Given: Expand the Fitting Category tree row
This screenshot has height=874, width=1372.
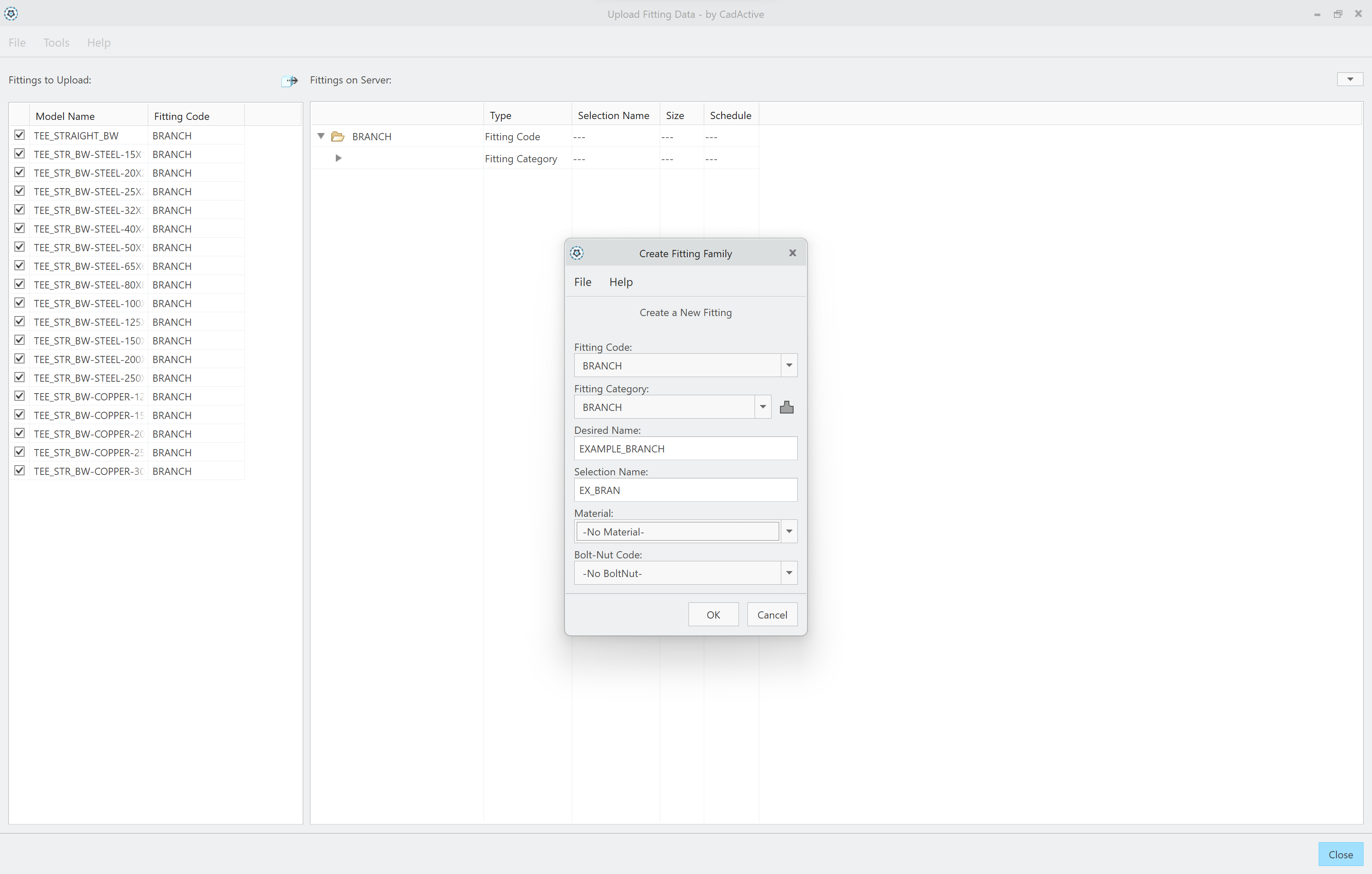Looking at the screenshot, I should point(338,158).
